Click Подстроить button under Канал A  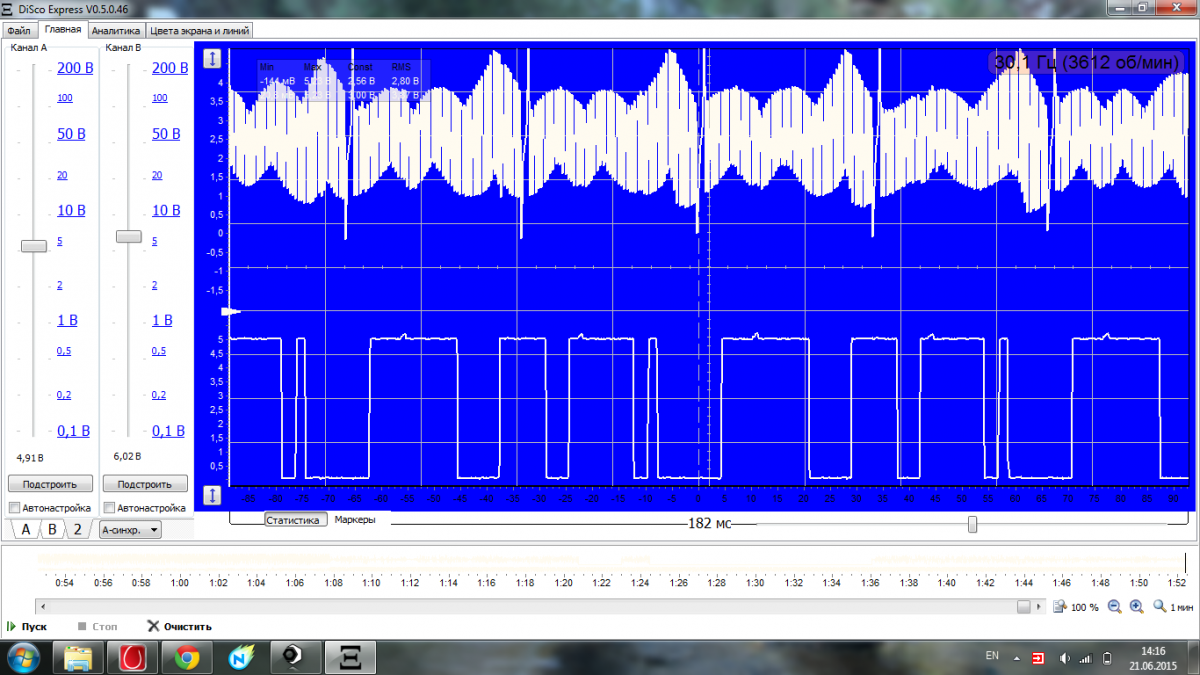tap(50, 484)
